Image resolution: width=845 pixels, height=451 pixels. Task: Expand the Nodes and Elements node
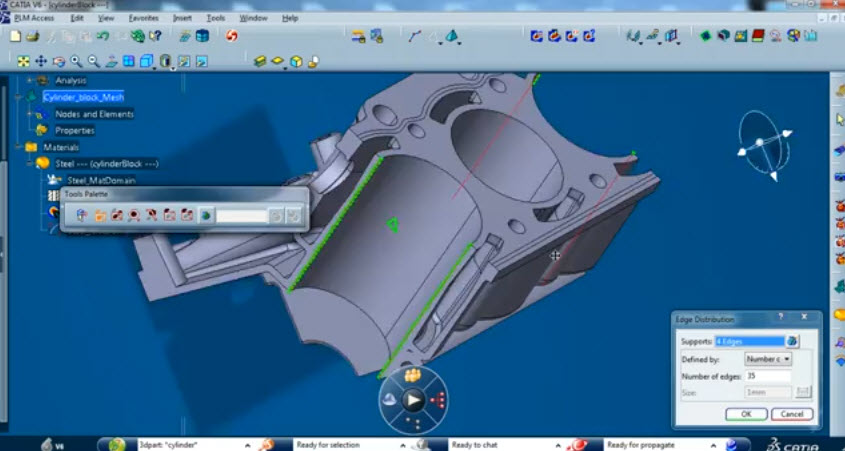30,114
